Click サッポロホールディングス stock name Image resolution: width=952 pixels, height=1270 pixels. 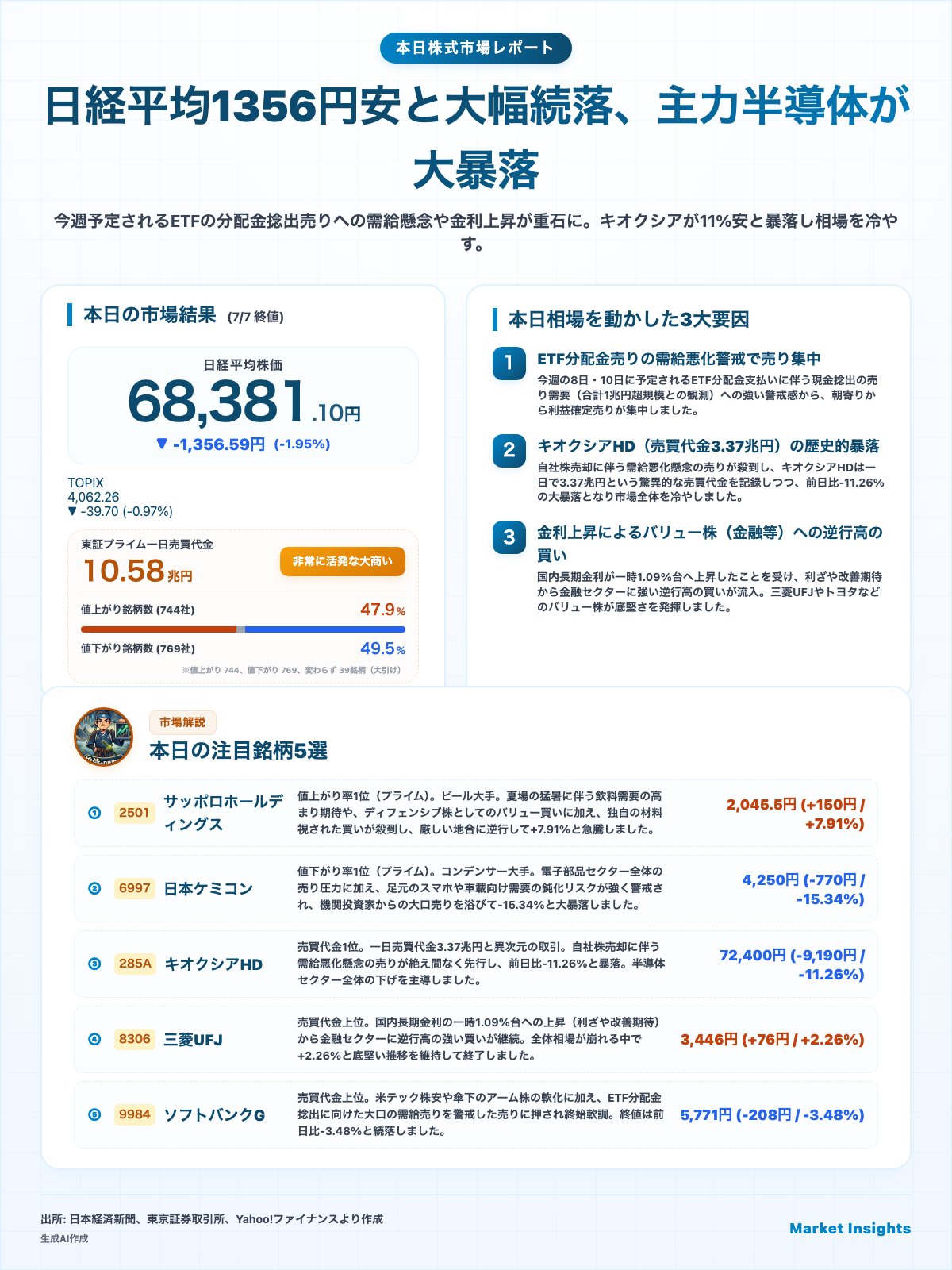pyautogui.click(x=223, y=813)
